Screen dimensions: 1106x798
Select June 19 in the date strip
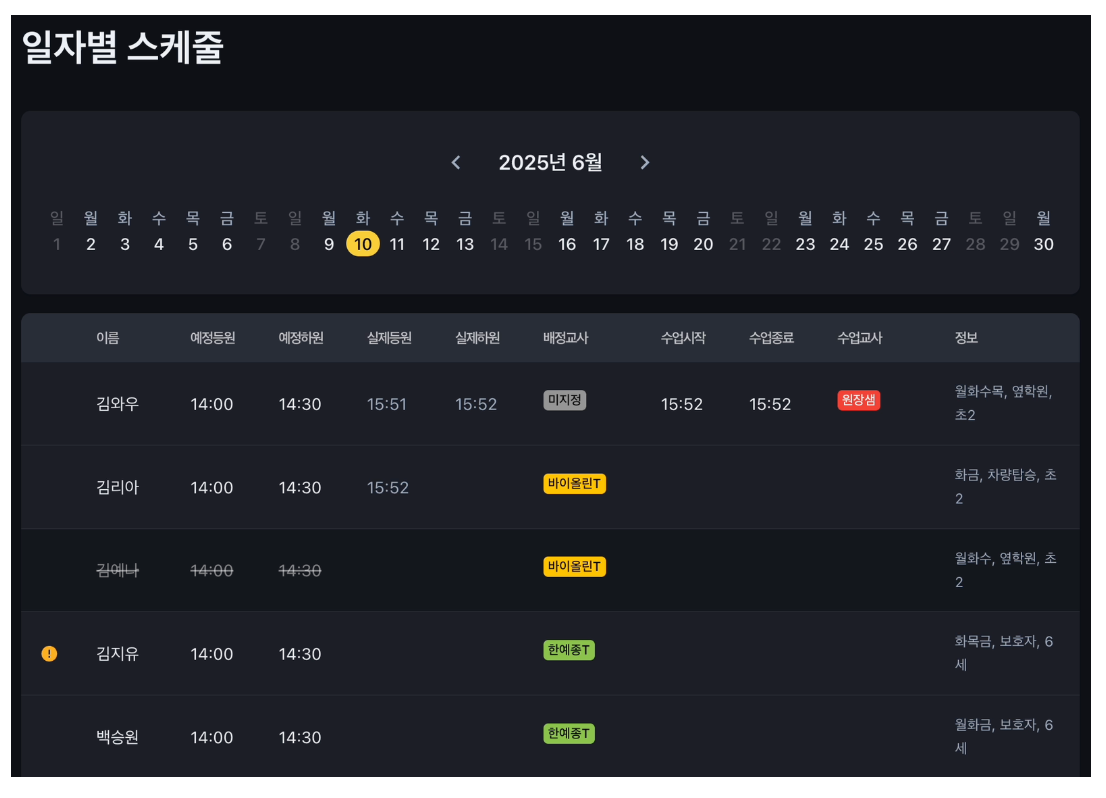coord(669,244)
